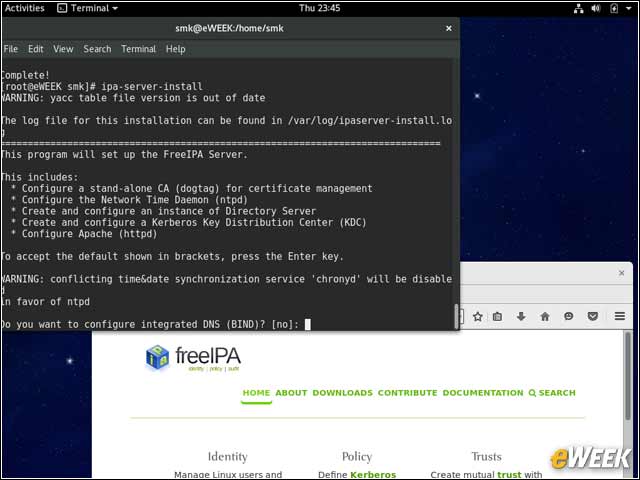Expand the system menu arrow
Image resolution: width=640 pixels, height=480 pixels.
[x=628, y=8]
